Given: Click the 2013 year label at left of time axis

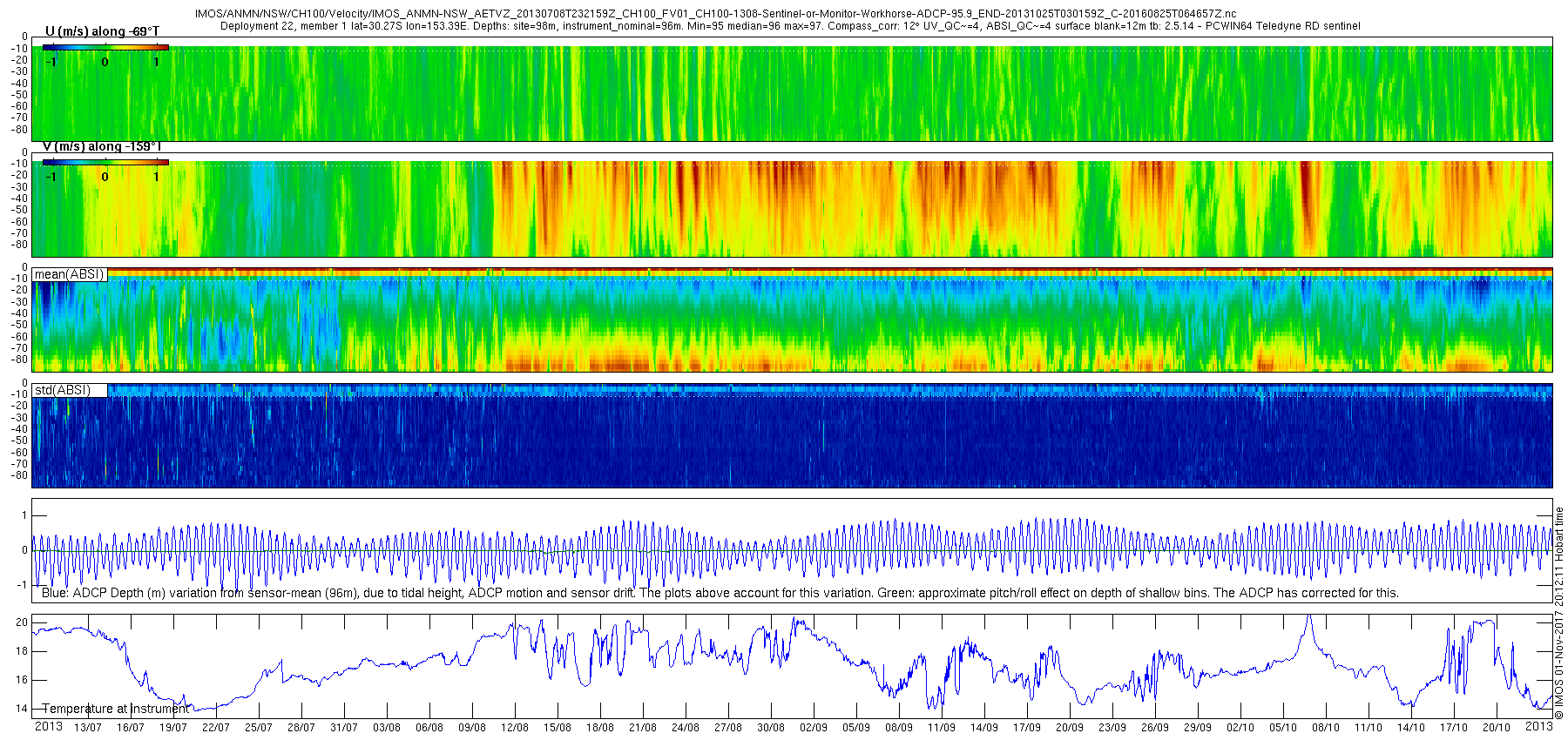Looking at the screenshot, I should click(x=48, y=727).
